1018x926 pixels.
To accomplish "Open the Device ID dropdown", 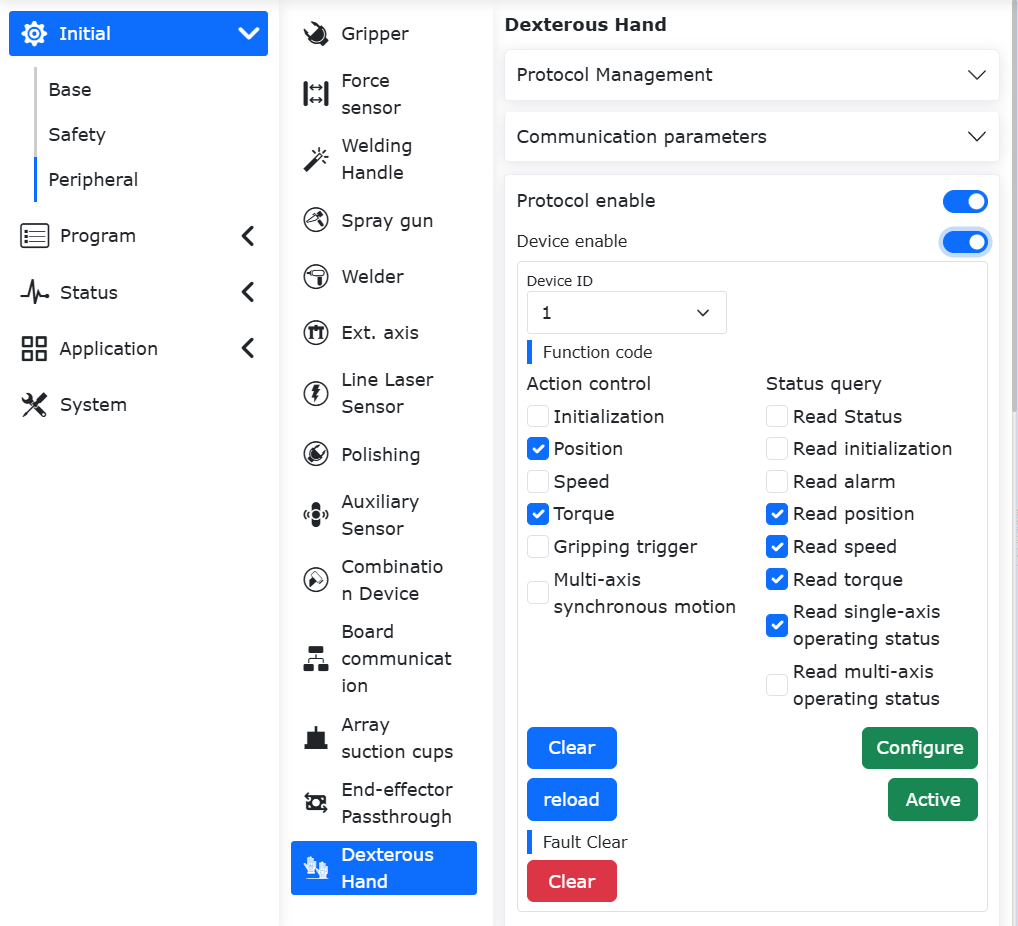I will click(627, 313).
